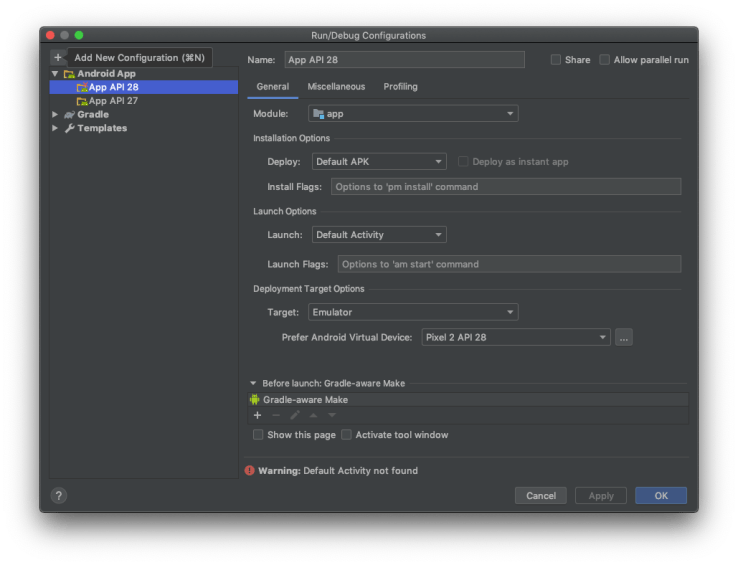
Task: Remove the before-launch task with minus icon
Action: coord(276,415)
